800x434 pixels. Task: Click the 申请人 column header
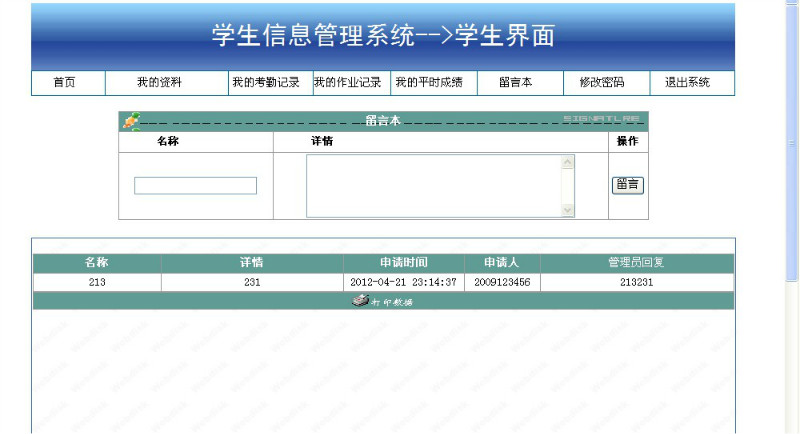tap(502, 263)
